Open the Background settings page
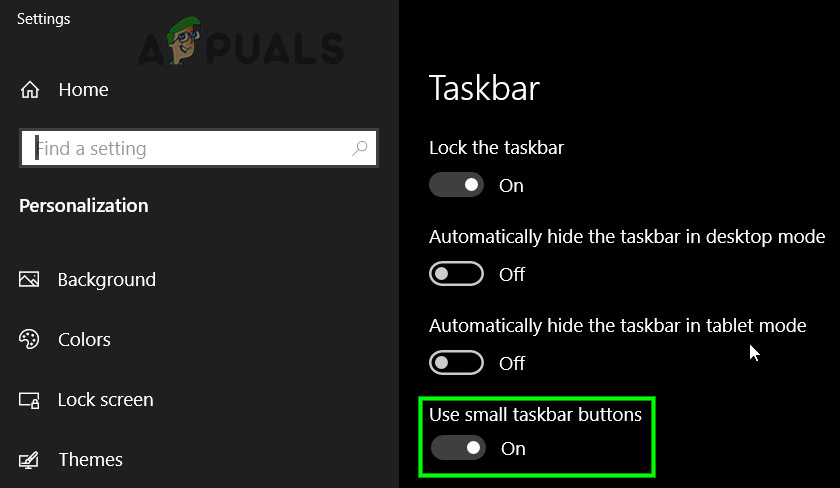The width and height of the screenshot is (840, 488). pos(106,280)
